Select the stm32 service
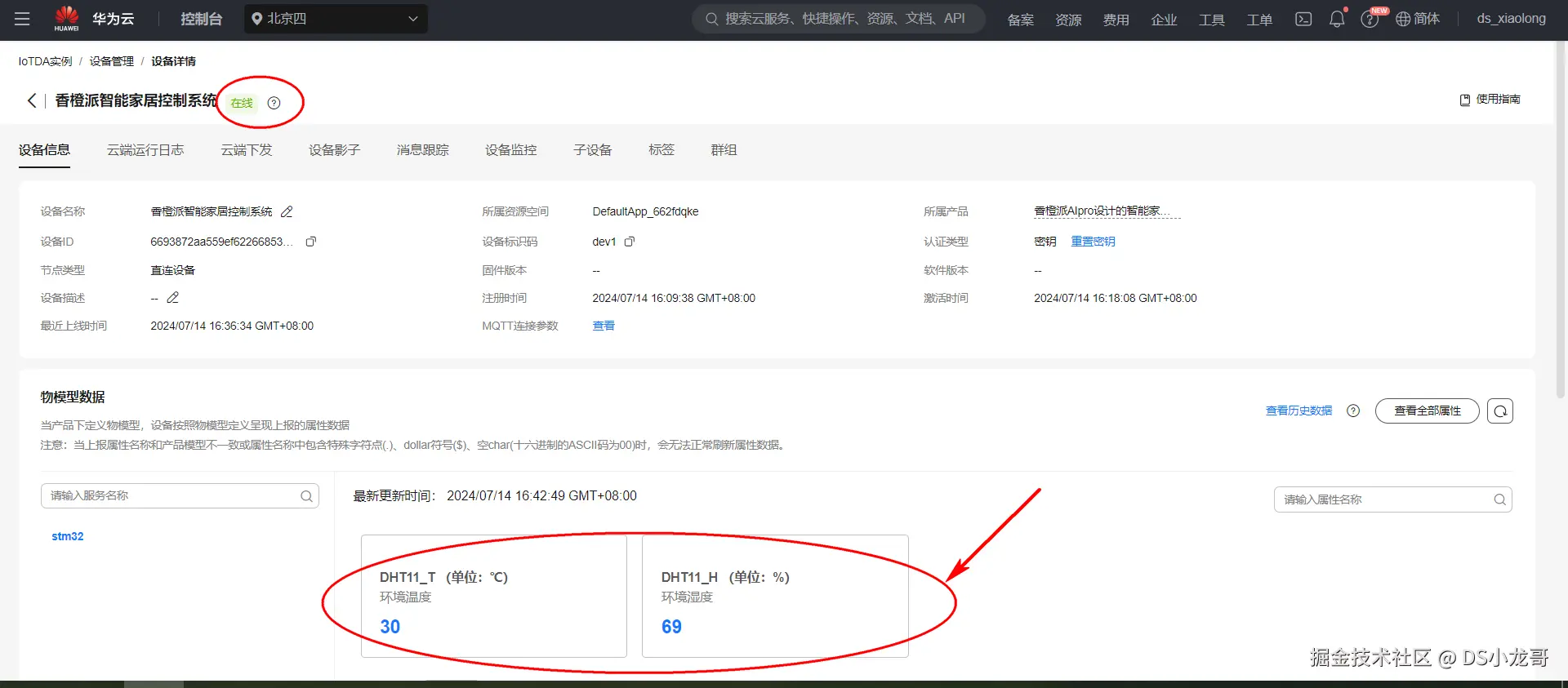The image size is (1568, 688). tap(67, 536)
